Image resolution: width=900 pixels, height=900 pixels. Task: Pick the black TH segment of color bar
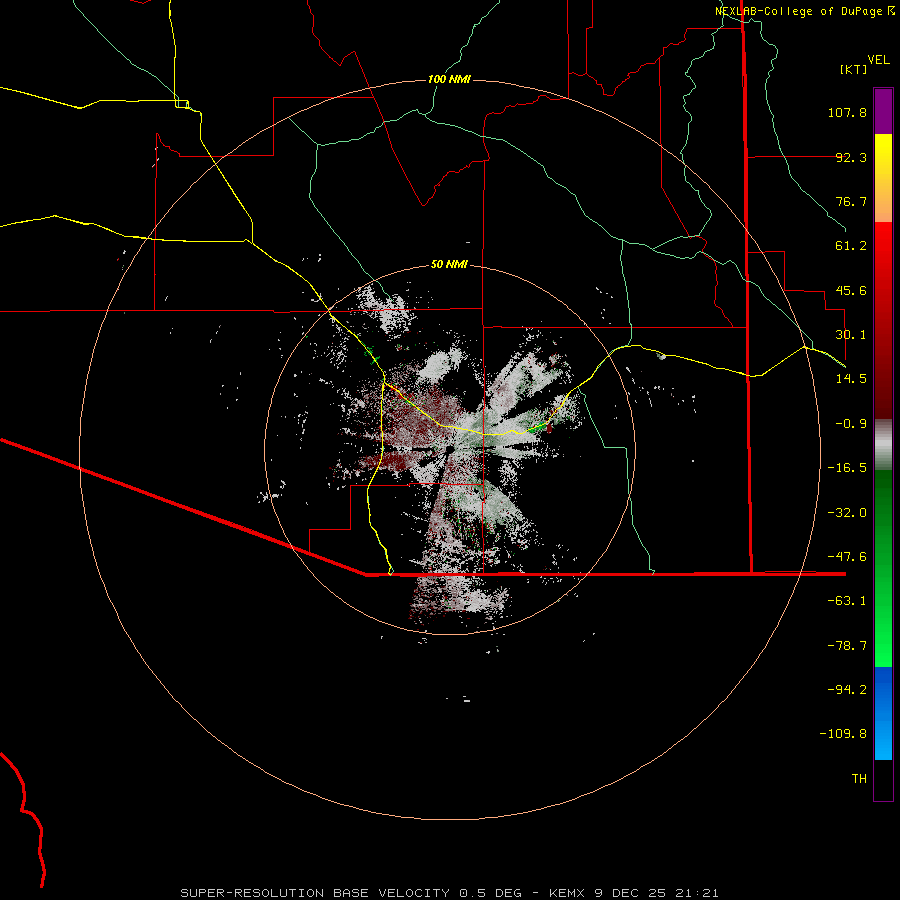(x=883, y=780)
